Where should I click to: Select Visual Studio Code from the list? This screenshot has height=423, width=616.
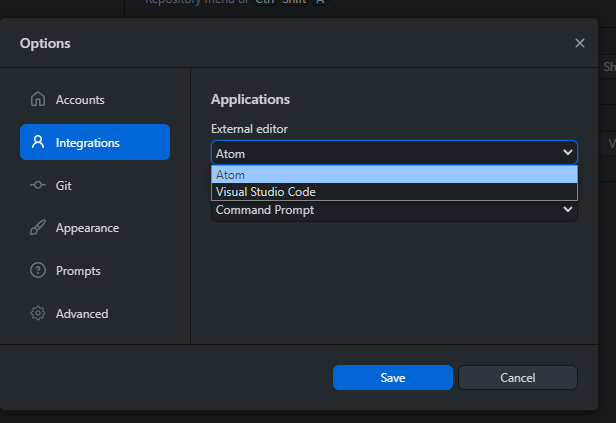[394, 192]
